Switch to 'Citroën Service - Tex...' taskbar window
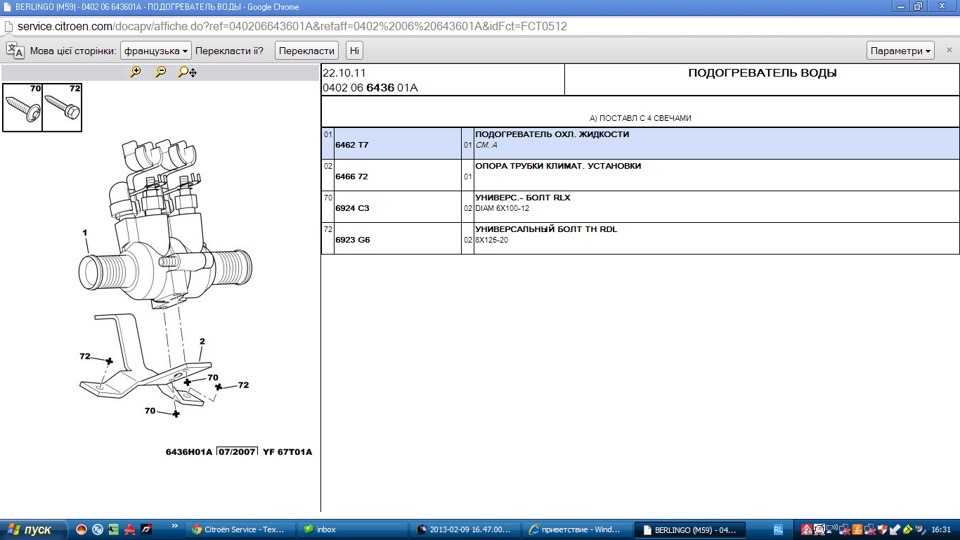 pos(238,530)
